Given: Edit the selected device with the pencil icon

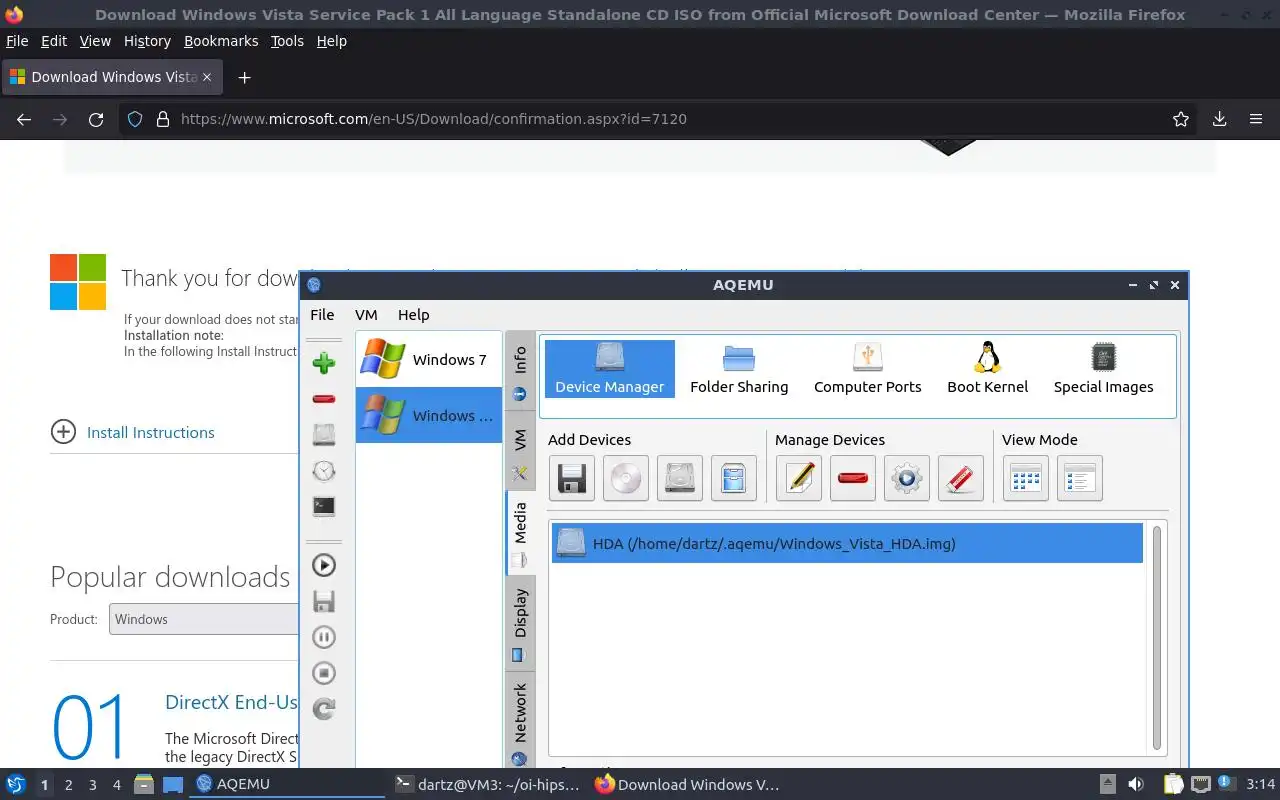Looking at the screenshot, I should 799,478.
